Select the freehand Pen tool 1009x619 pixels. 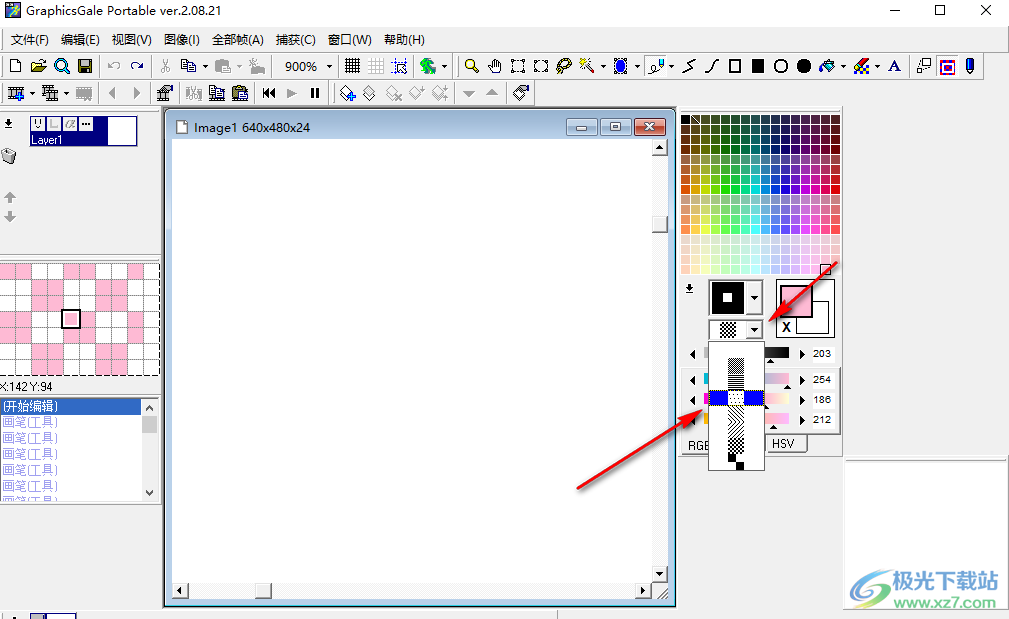[x=655, y=66]
